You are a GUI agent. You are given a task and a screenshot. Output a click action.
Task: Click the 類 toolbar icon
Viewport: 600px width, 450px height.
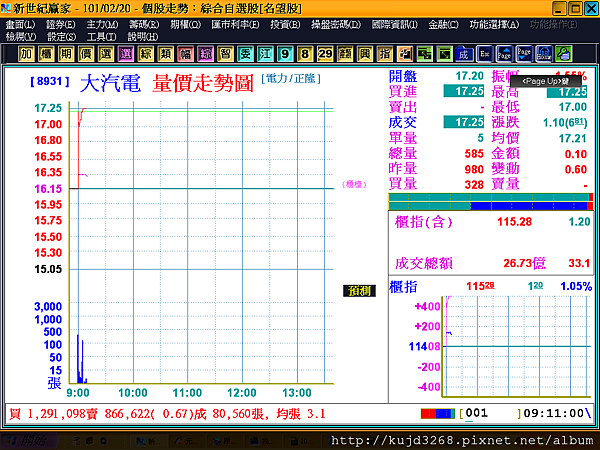tap(165, 54)
